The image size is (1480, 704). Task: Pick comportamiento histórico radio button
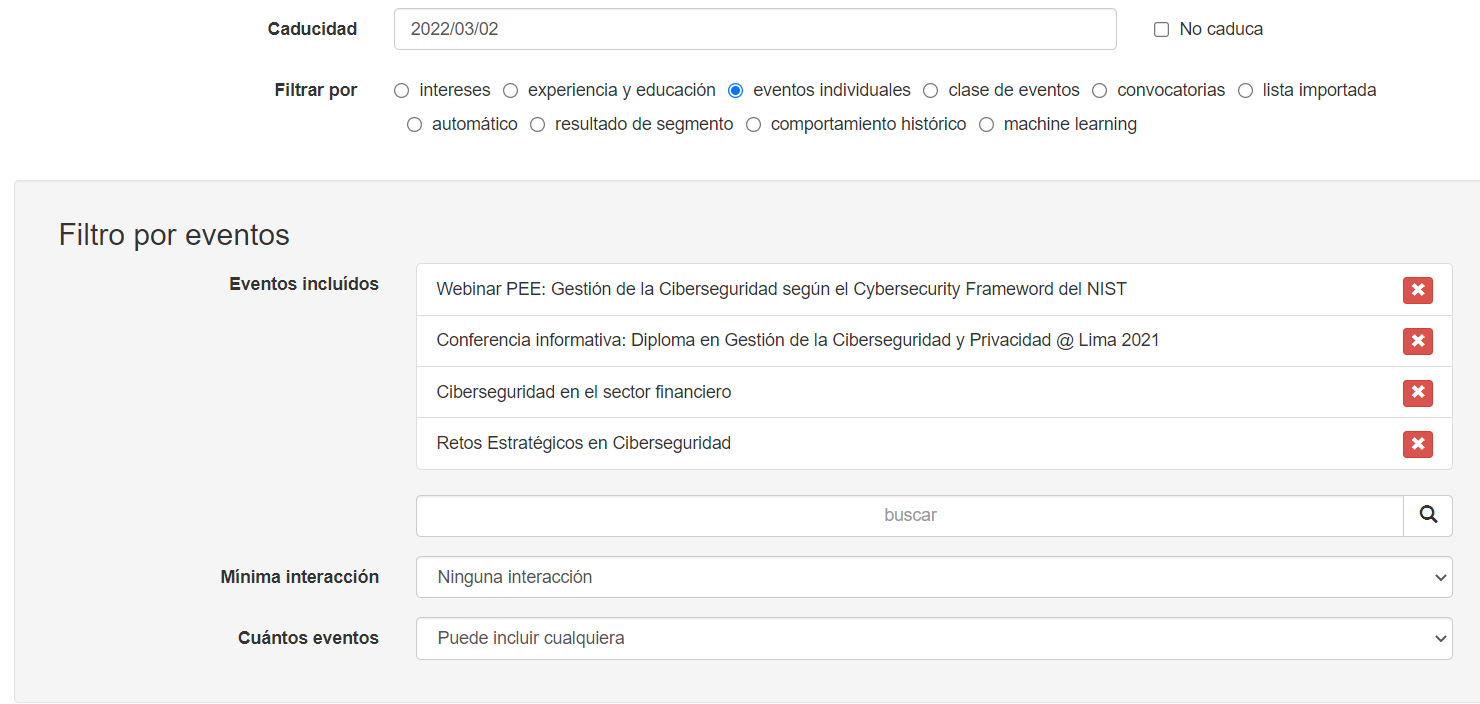753,125
